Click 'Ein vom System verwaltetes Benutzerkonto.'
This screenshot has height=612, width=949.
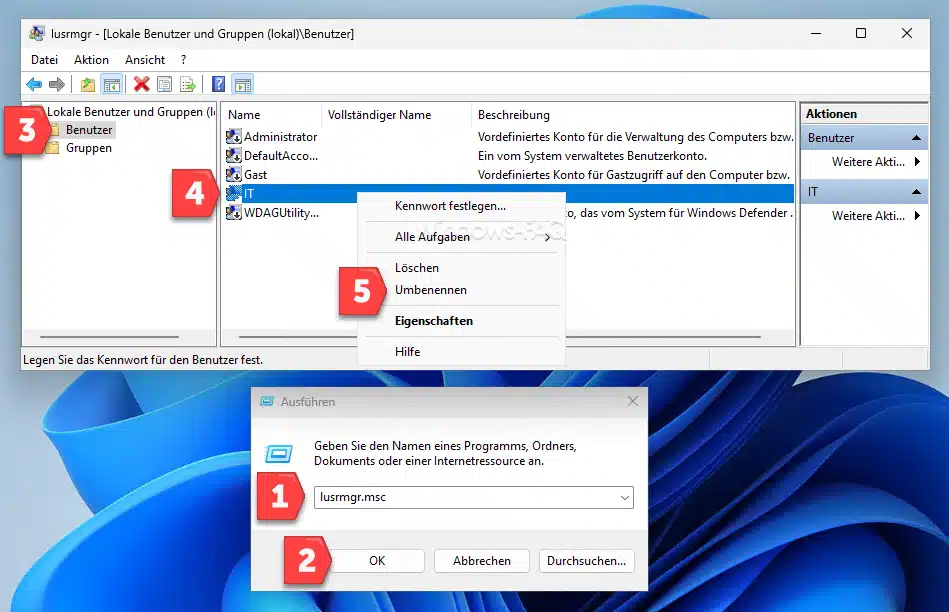tap(592, 156)
